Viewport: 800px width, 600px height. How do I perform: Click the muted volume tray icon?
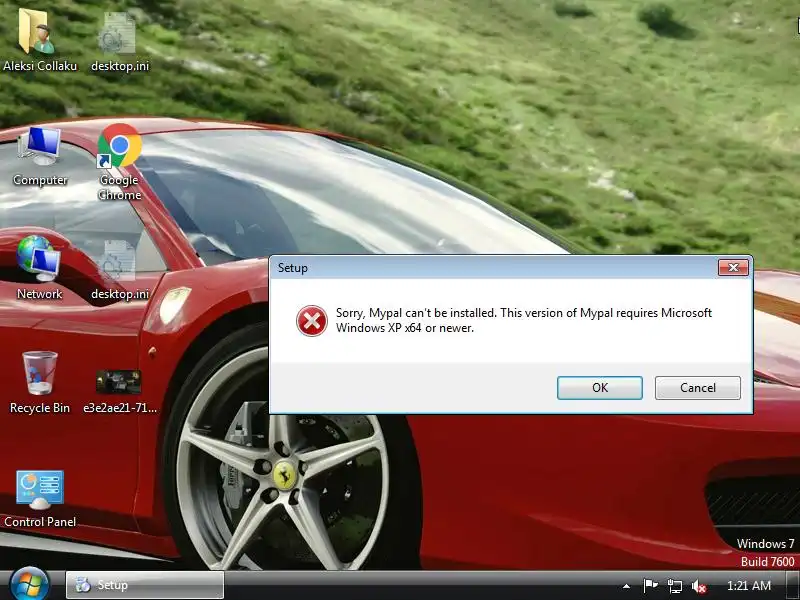point(699,586)
